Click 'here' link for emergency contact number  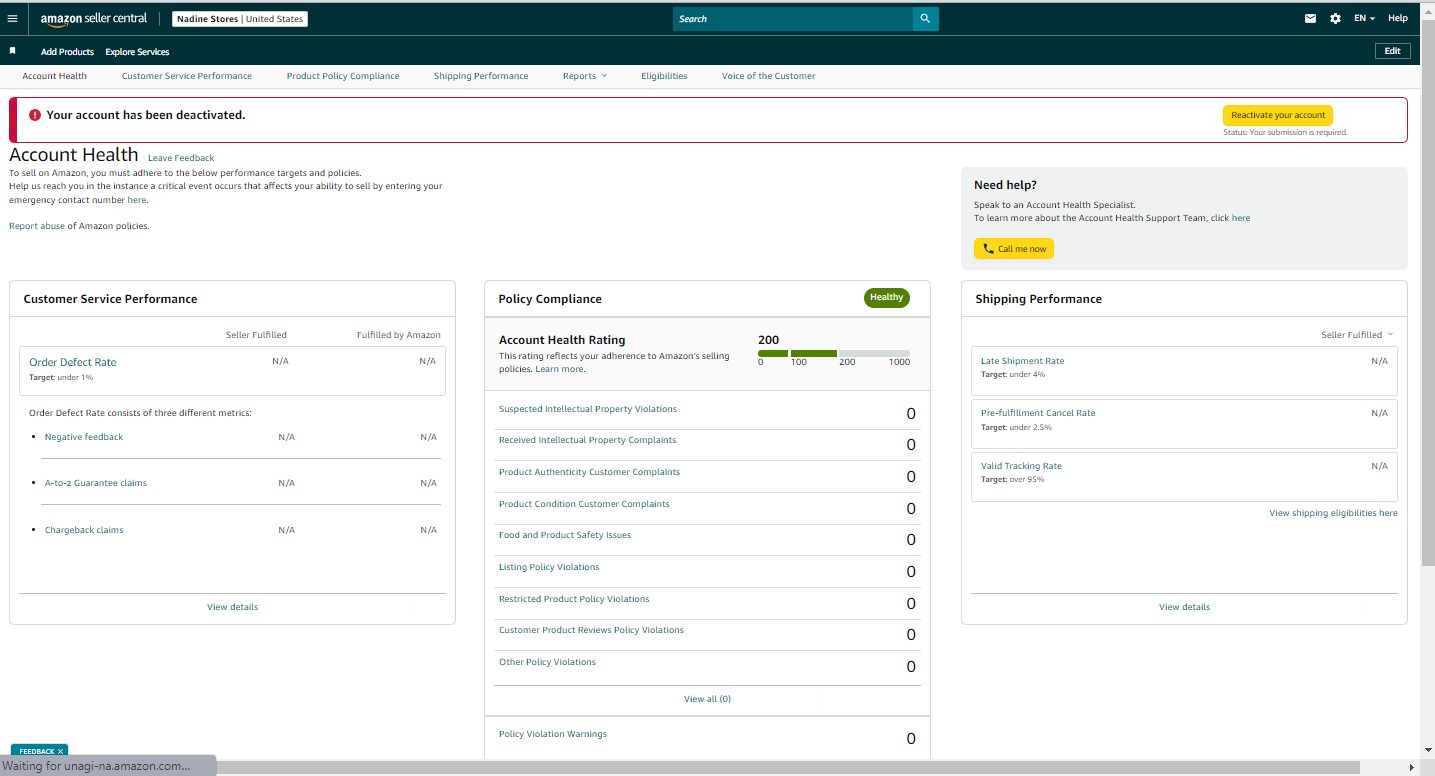pyautogui.click(x=136, y=200)
